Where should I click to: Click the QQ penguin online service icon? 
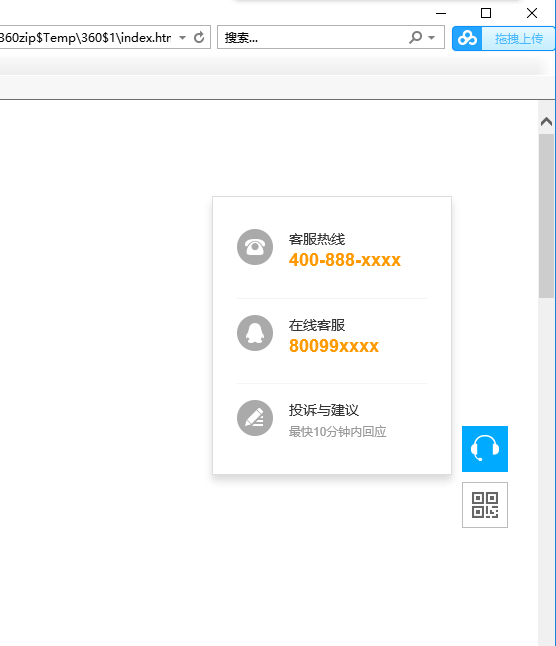click(255, 333)
